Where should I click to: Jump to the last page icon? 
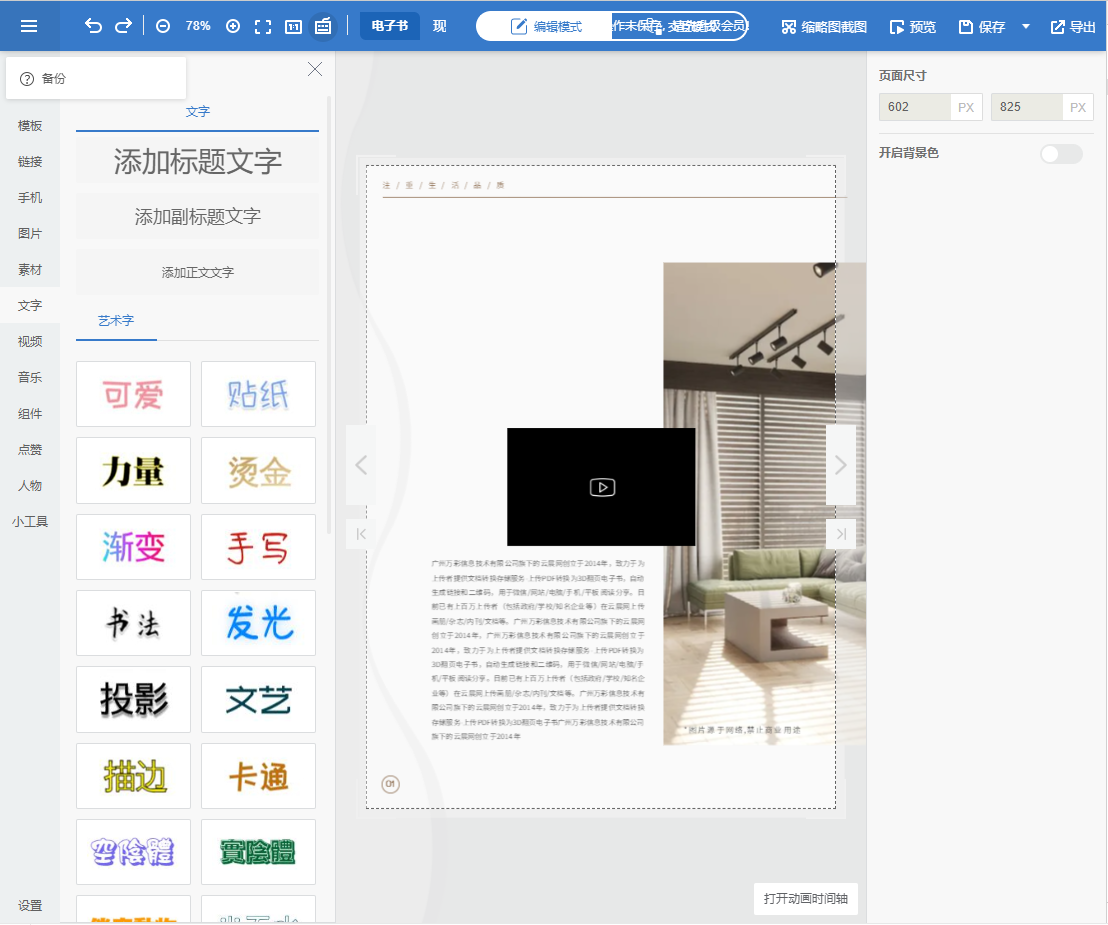[841, 534]
